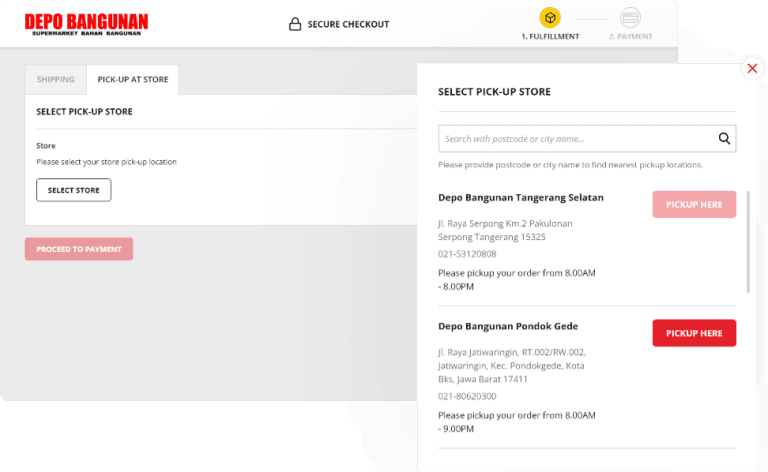The width and height of the screenshot is (768, 472).
Task: Click 'Please select your store pick-up location' text
Action: tap(106, 162)
